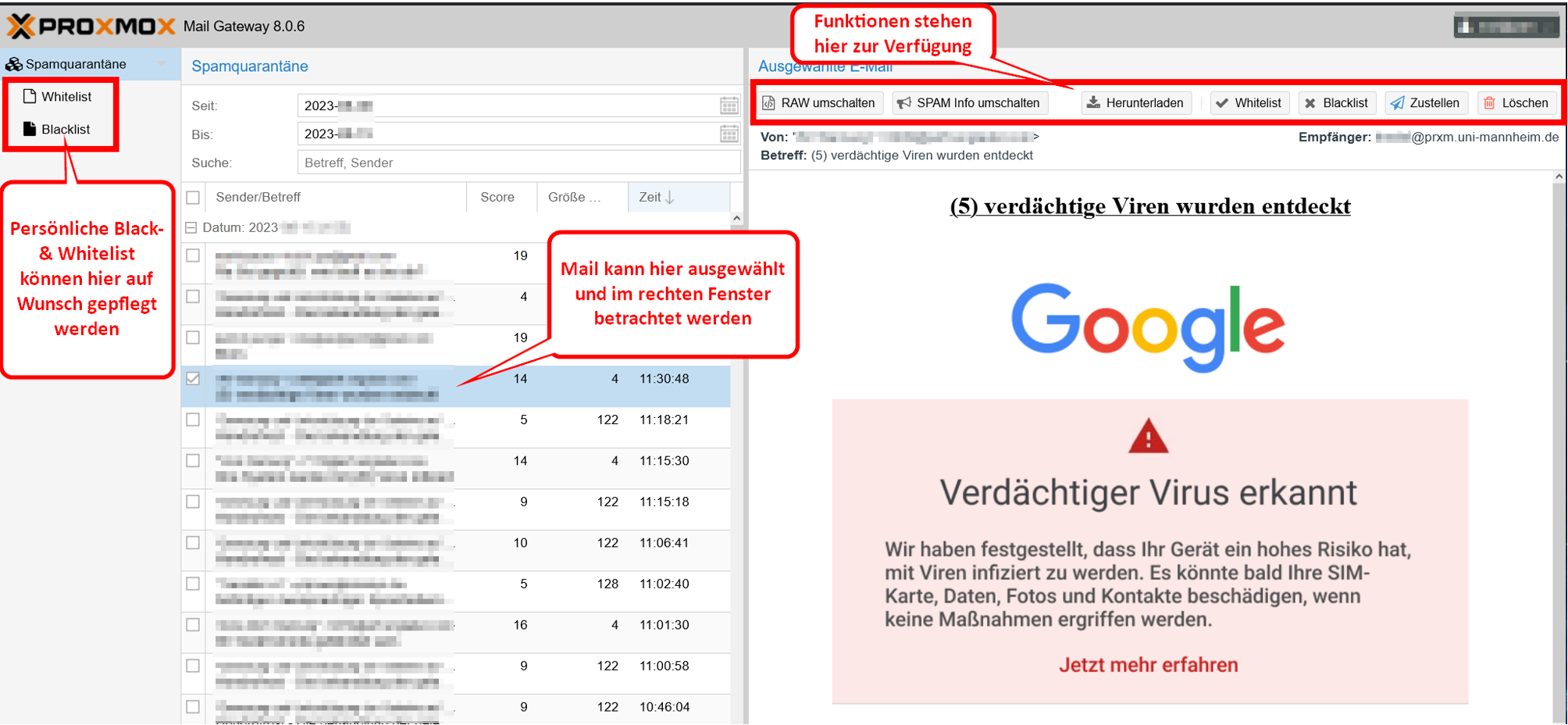Uncheck the mail received at 11:30:48
The width and height of the screenshot is (1568, 725).
[x=193, y=379]
